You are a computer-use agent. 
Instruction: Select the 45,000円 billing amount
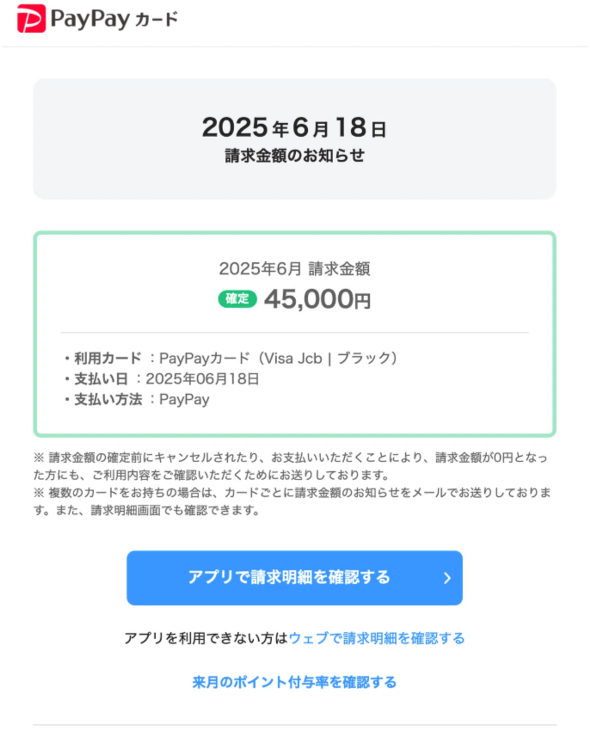coord(317,299)
